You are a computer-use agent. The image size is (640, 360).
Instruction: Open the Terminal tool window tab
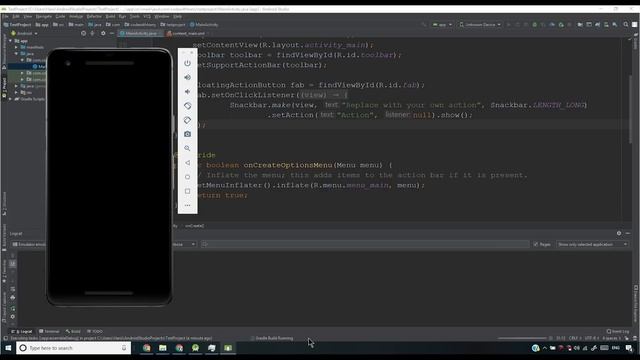pyautogui.click(x=49, y=331)
